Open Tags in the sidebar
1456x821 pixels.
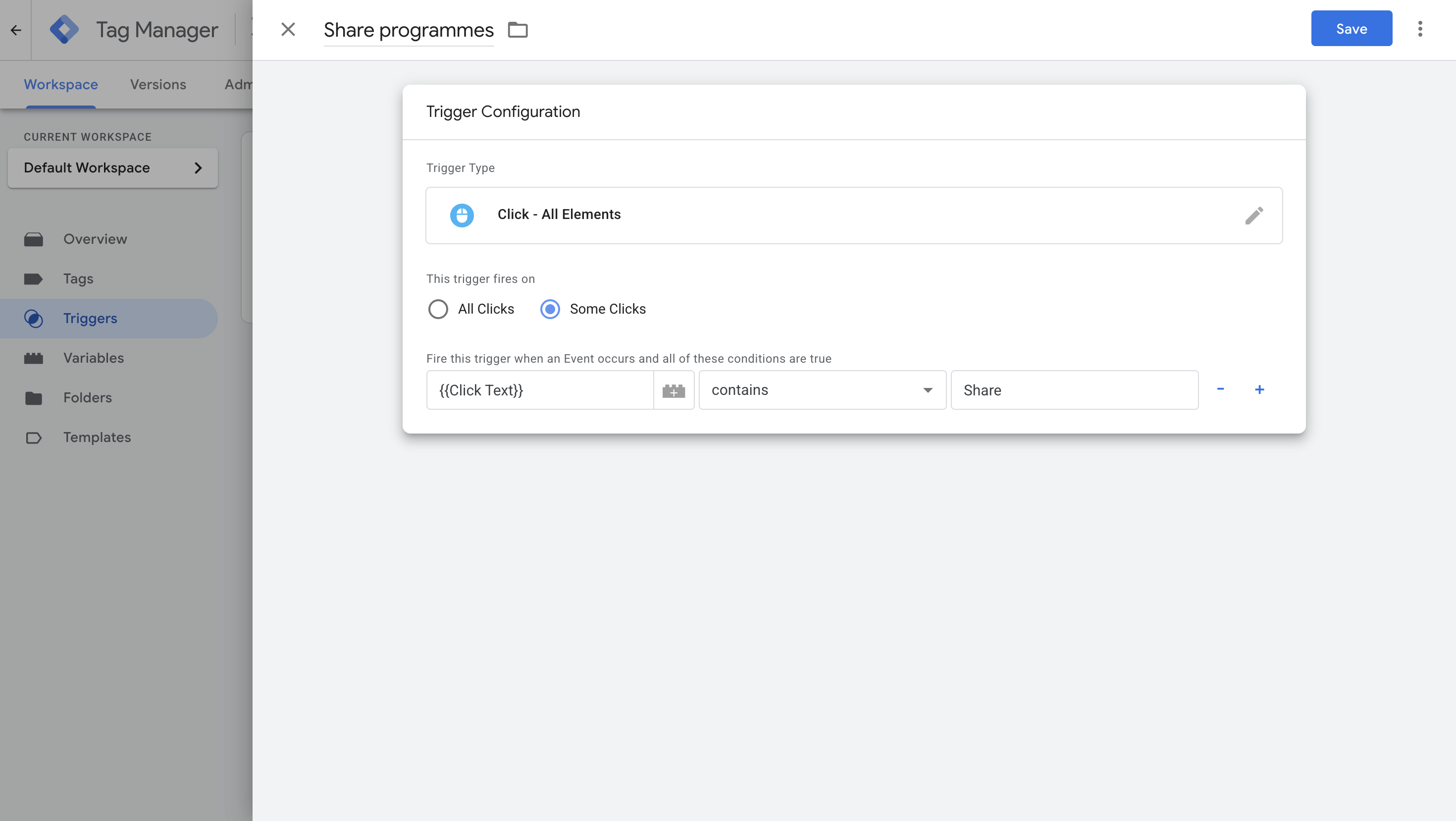tap(108, 279)
